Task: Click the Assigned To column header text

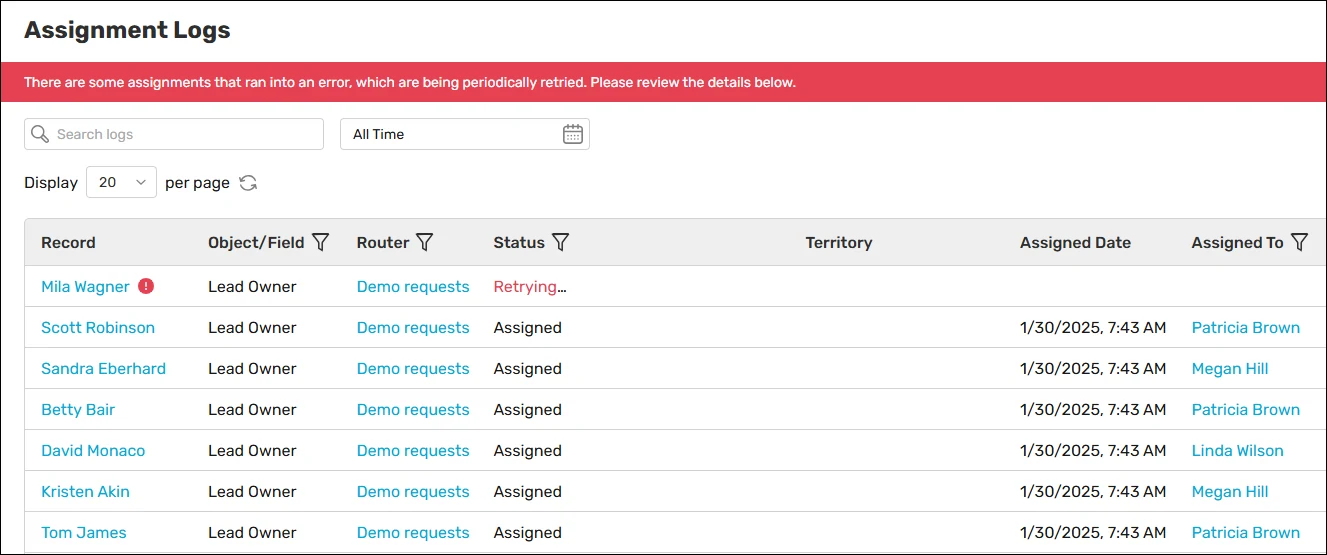Action: tap(1237, 242)
